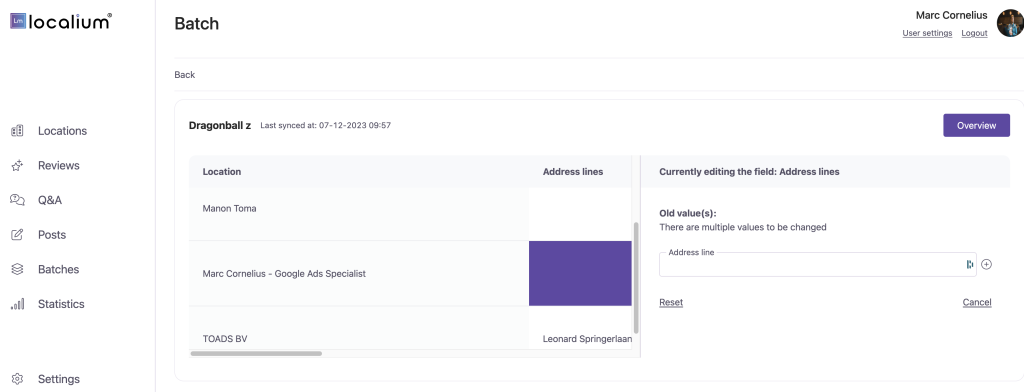Click the Posts pencil icon
This screenshot has width=1024, height=392.
click(18, 235)
